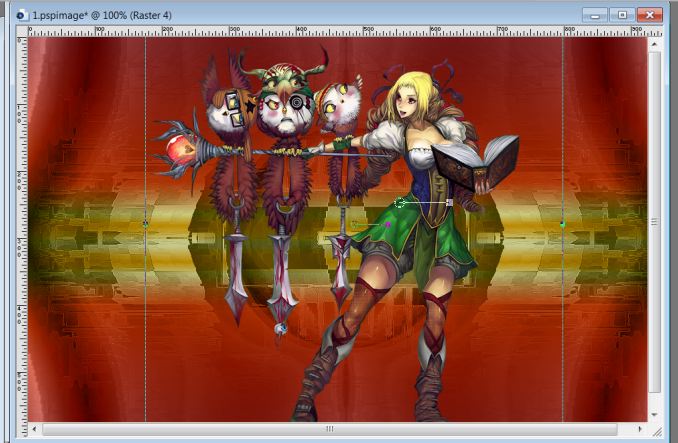Click the left green guide handle

click(x=145, y=224)
